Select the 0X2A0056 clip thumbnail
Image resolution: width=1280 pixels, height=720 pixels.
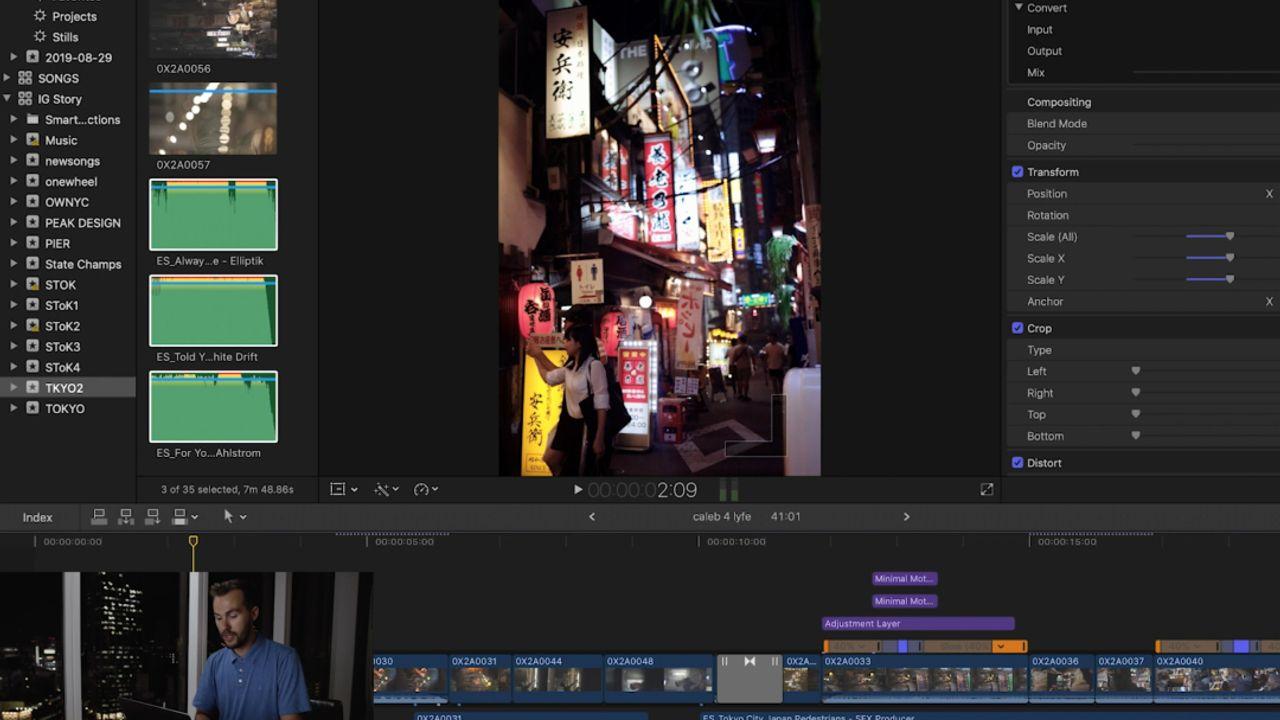tap(213, 30)
